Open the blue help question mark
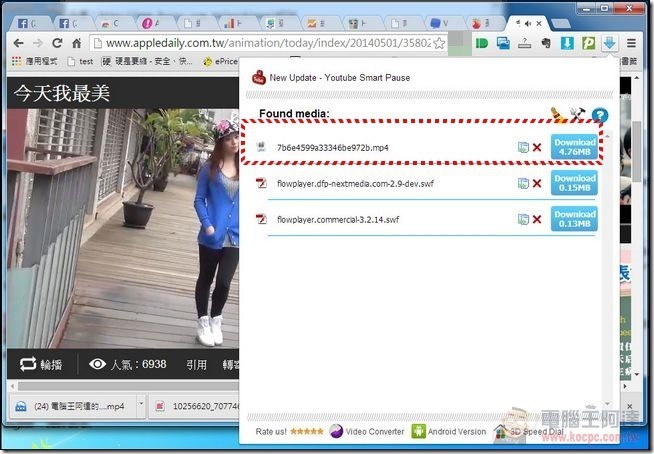 click(600, 116)
